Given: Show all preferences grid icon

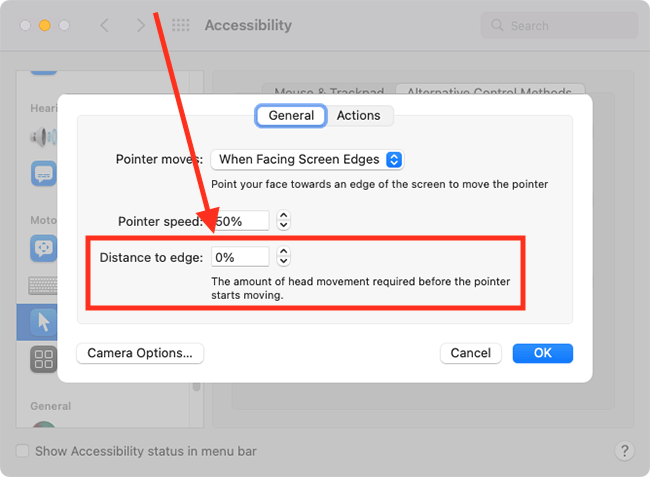Looking at the screenshot, I should coord(181,25).
